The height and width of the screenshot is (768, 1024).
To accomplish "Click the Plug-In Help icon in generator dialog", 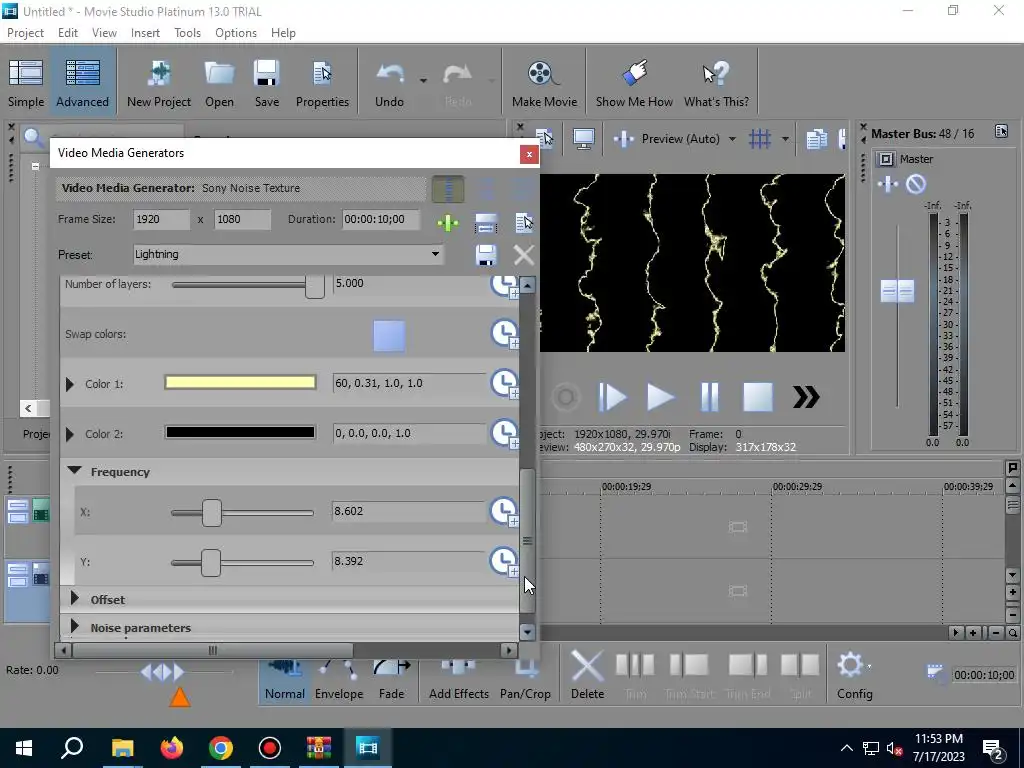I will pos(524,223).
